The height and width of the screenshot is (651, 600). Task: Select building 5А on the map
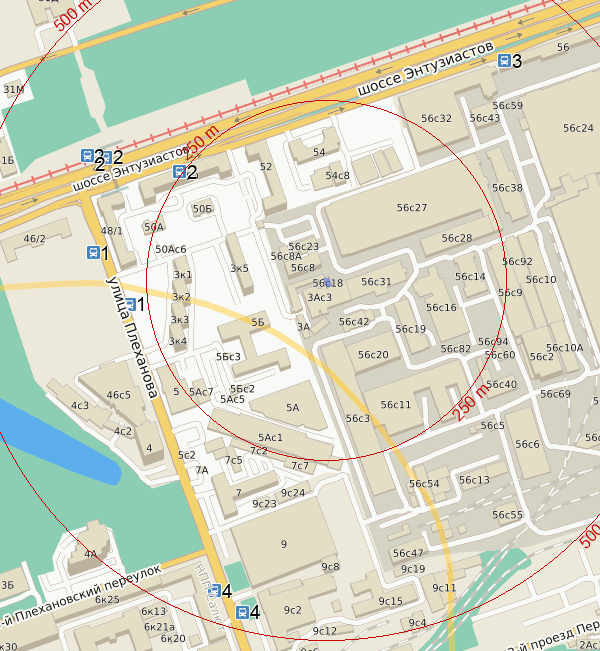point(292,407)
